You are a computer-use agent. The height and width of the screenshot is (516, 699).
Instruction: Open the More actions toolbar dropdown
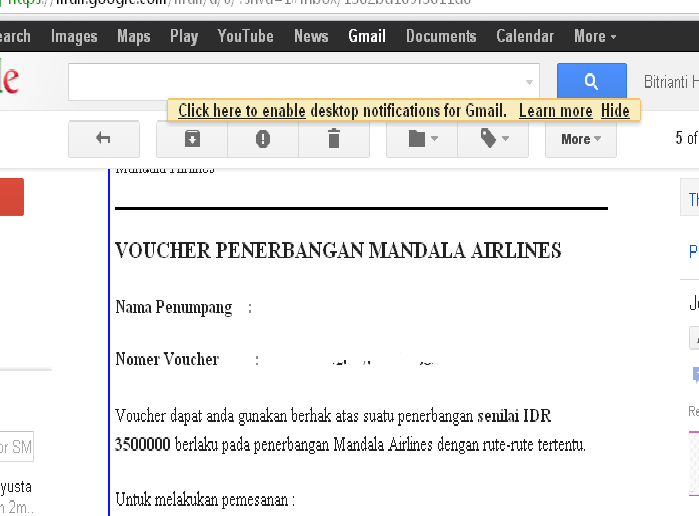pyautogui.click(x=581, y=139)
